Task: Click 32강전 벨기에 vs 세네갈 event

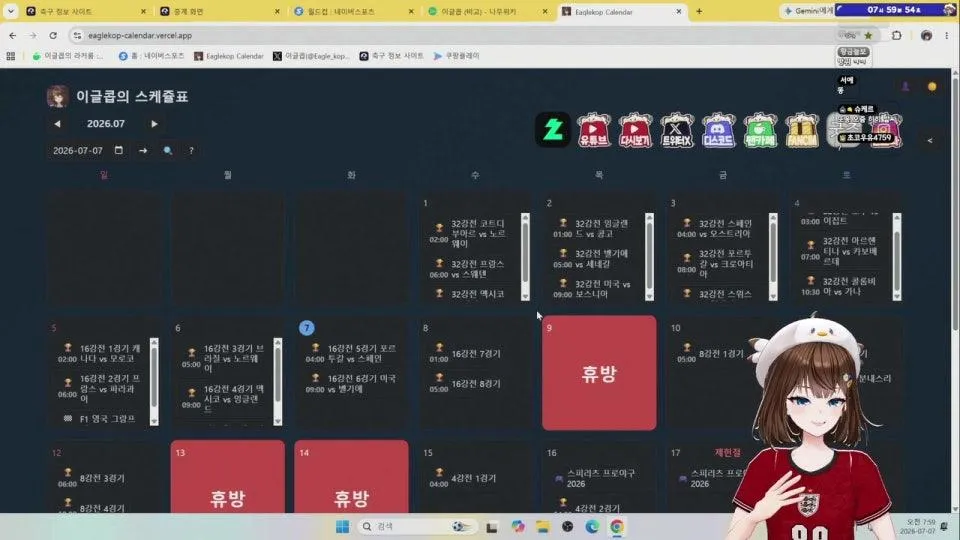Action: [593, 258]
